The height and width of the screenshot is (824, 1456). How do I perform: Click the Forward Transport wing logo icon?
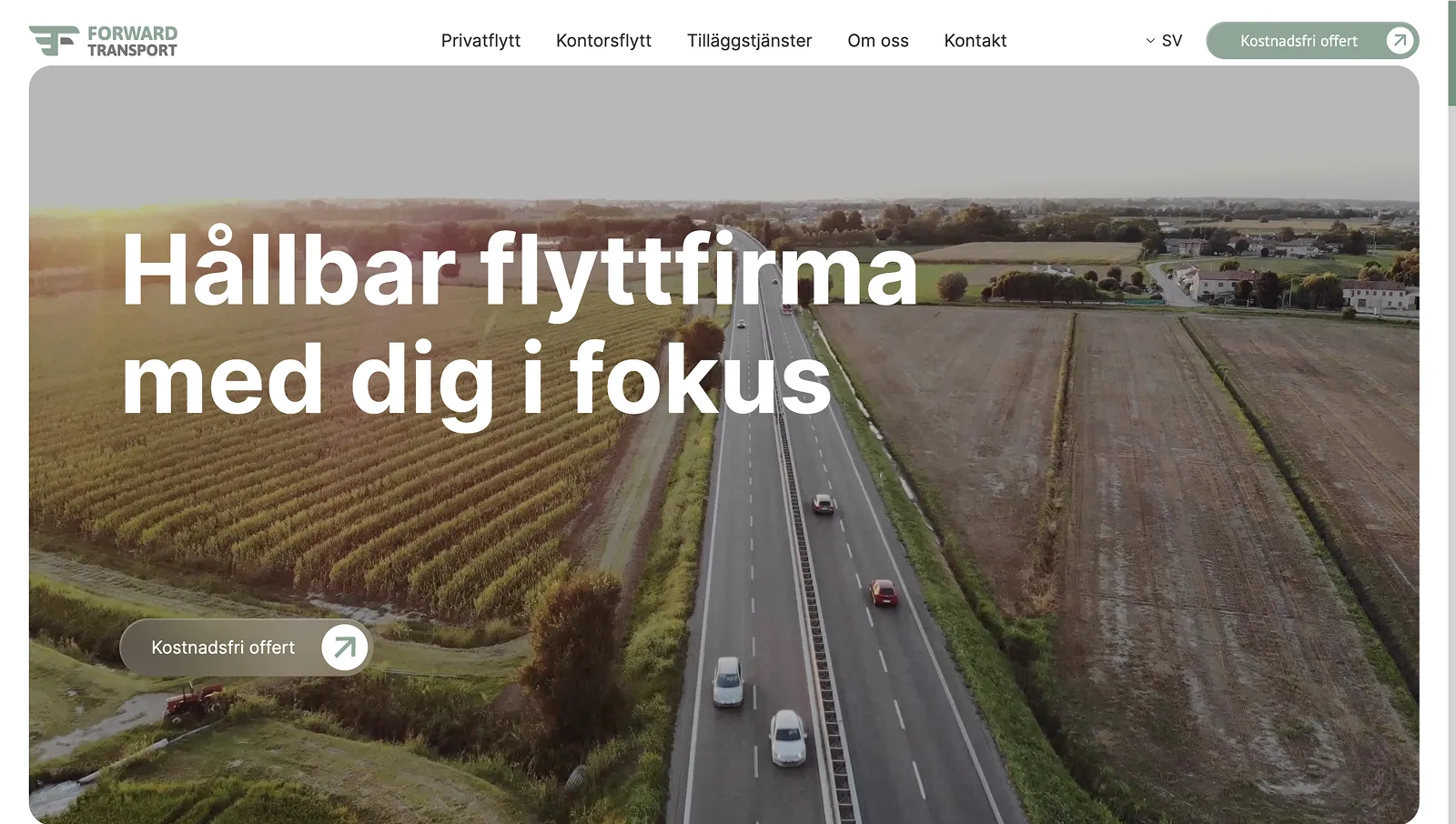[x=55, y=41]
